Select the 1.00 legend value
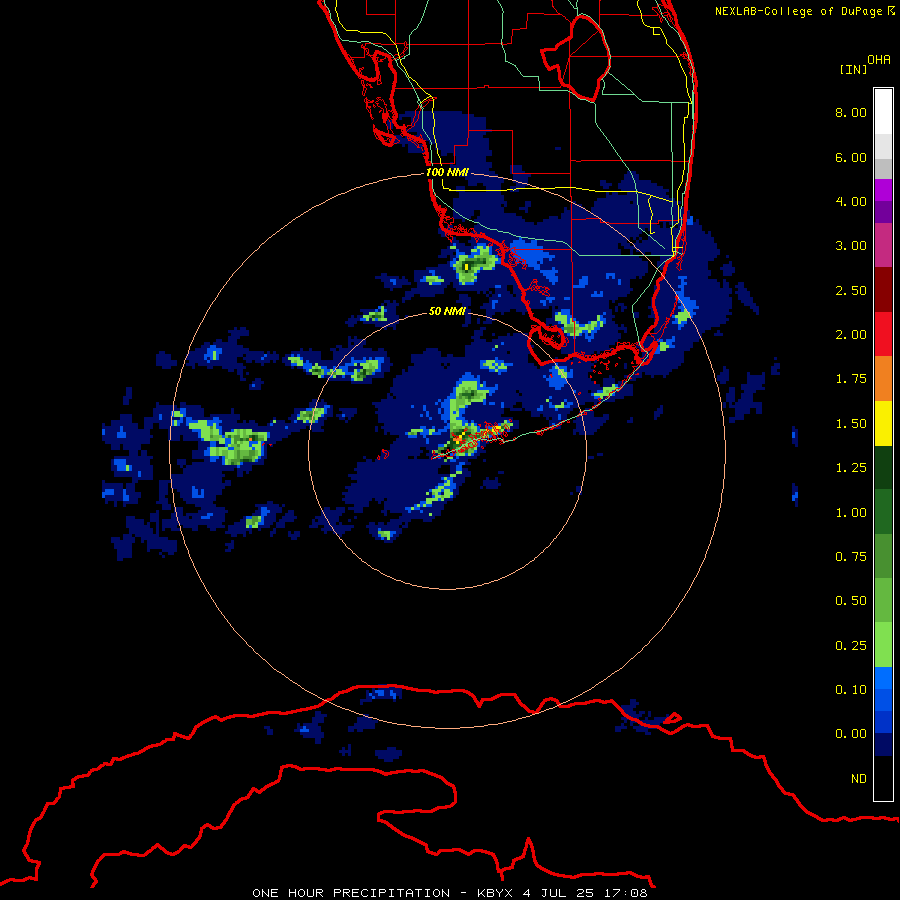The image size is (900, 900). tap(851, 513)
